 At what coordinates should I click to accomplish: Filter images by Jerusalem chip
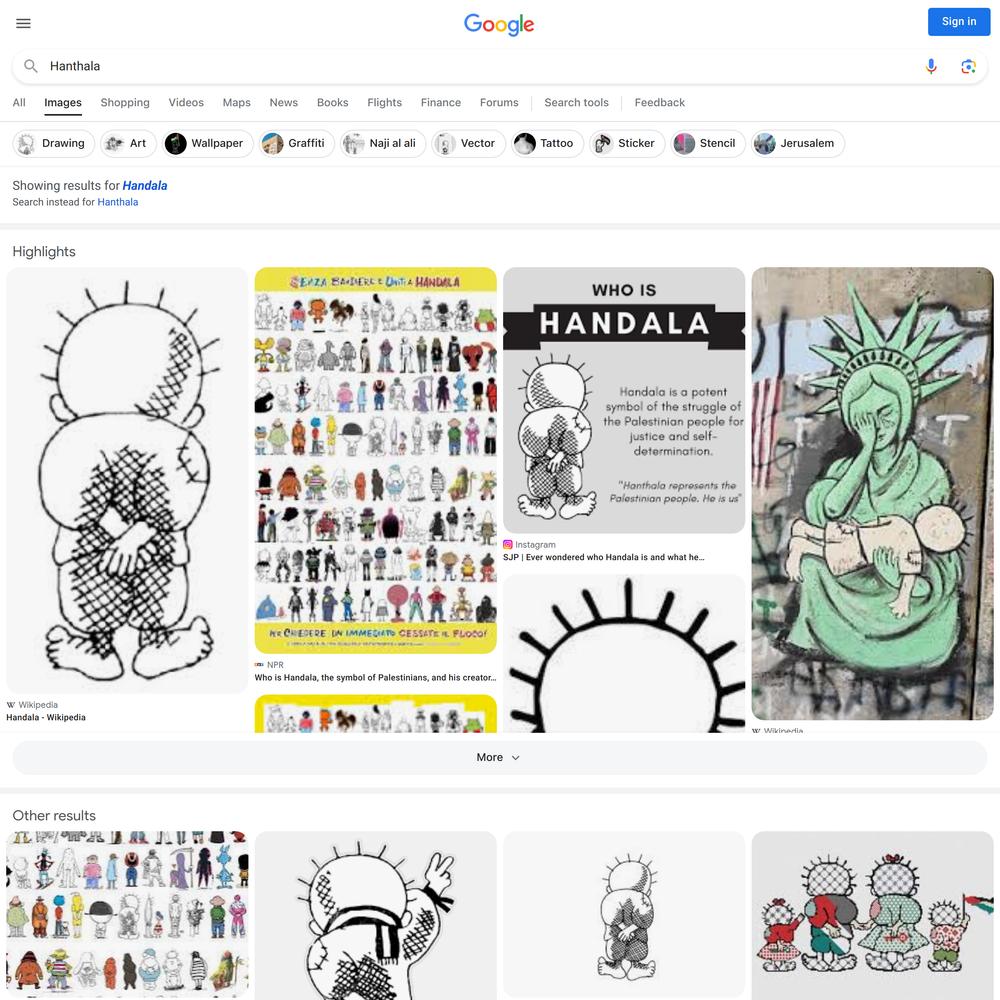(x=797, y=143)
